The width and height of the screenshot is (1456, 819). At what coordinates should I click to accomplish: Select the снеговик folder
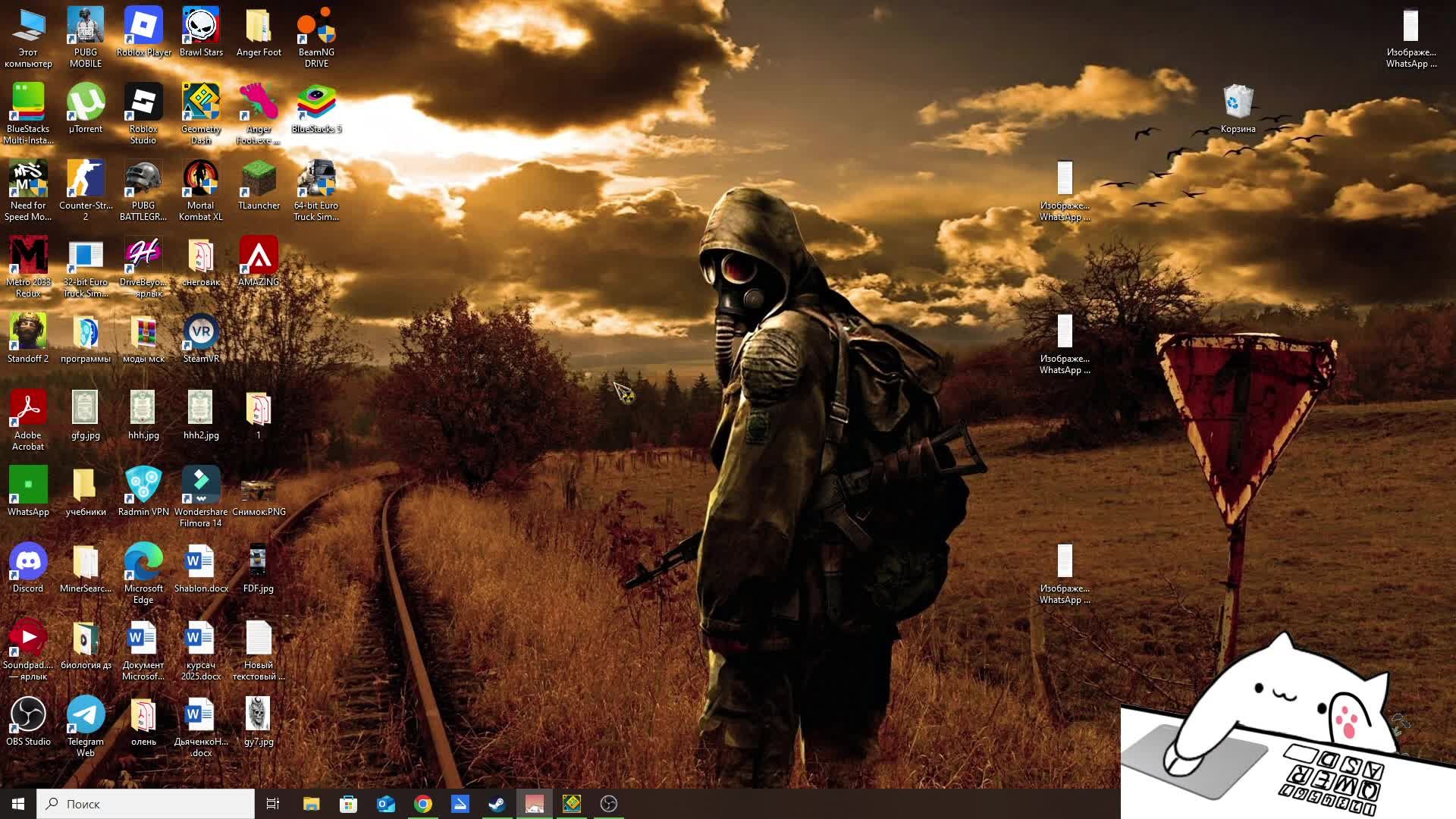click(x=201, y=262)
